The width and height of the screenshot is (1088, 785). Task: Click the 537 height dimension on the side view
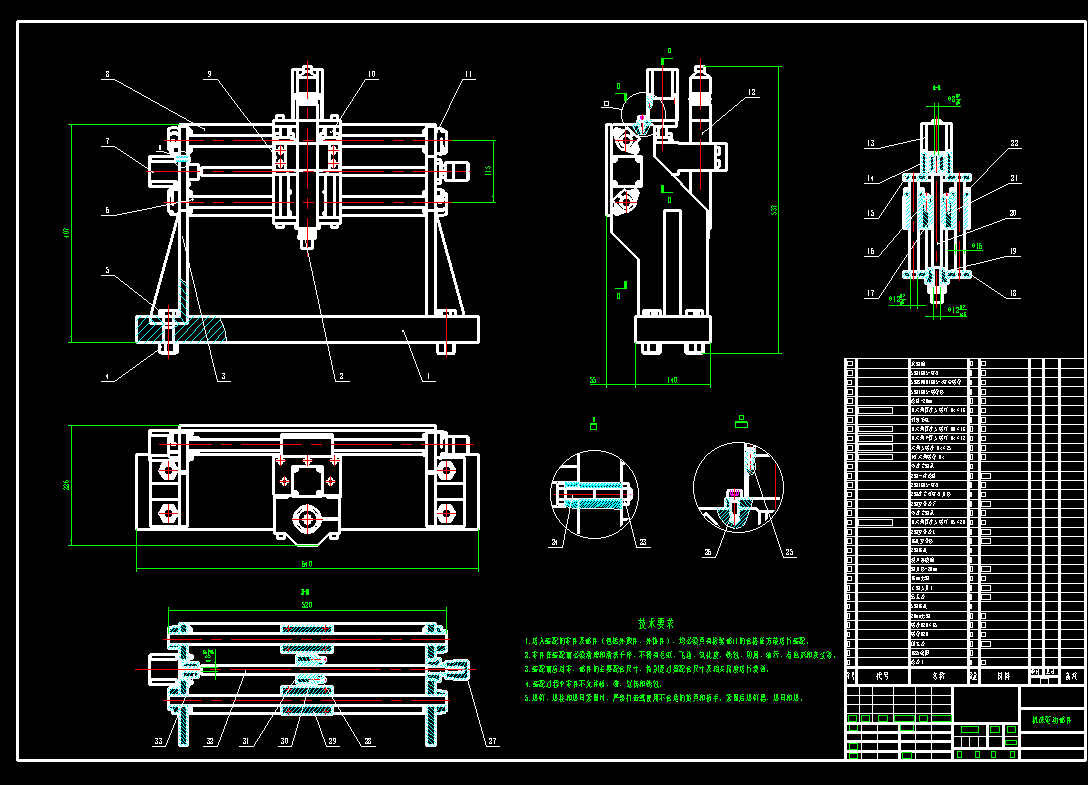coord(774,209)
